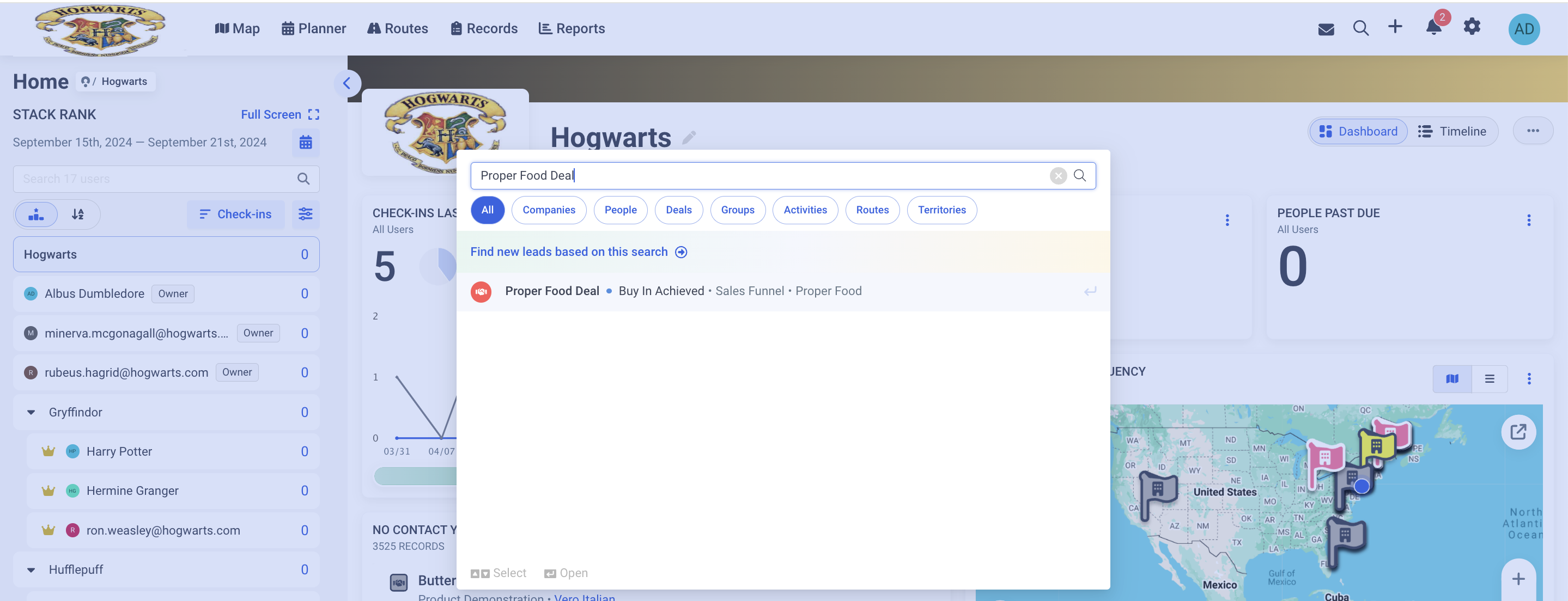
Task: Filter search results by Deals
Action: pyautogui.click(x=679, y=210)
